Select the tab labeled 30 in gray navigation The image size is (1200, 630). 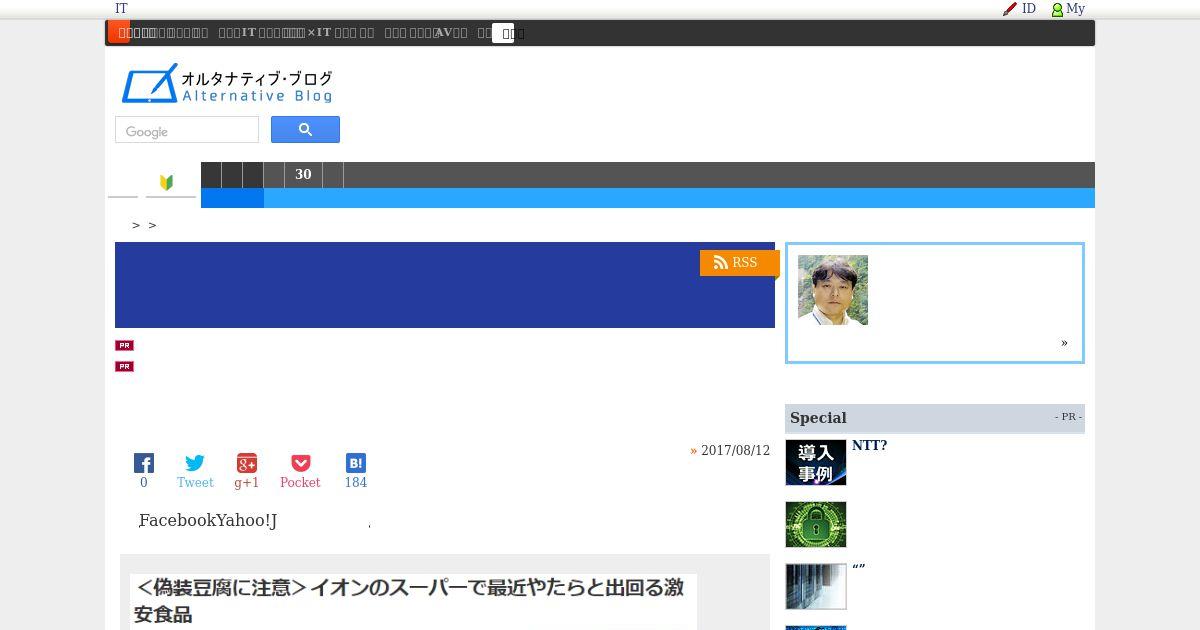tap(303, 175)
